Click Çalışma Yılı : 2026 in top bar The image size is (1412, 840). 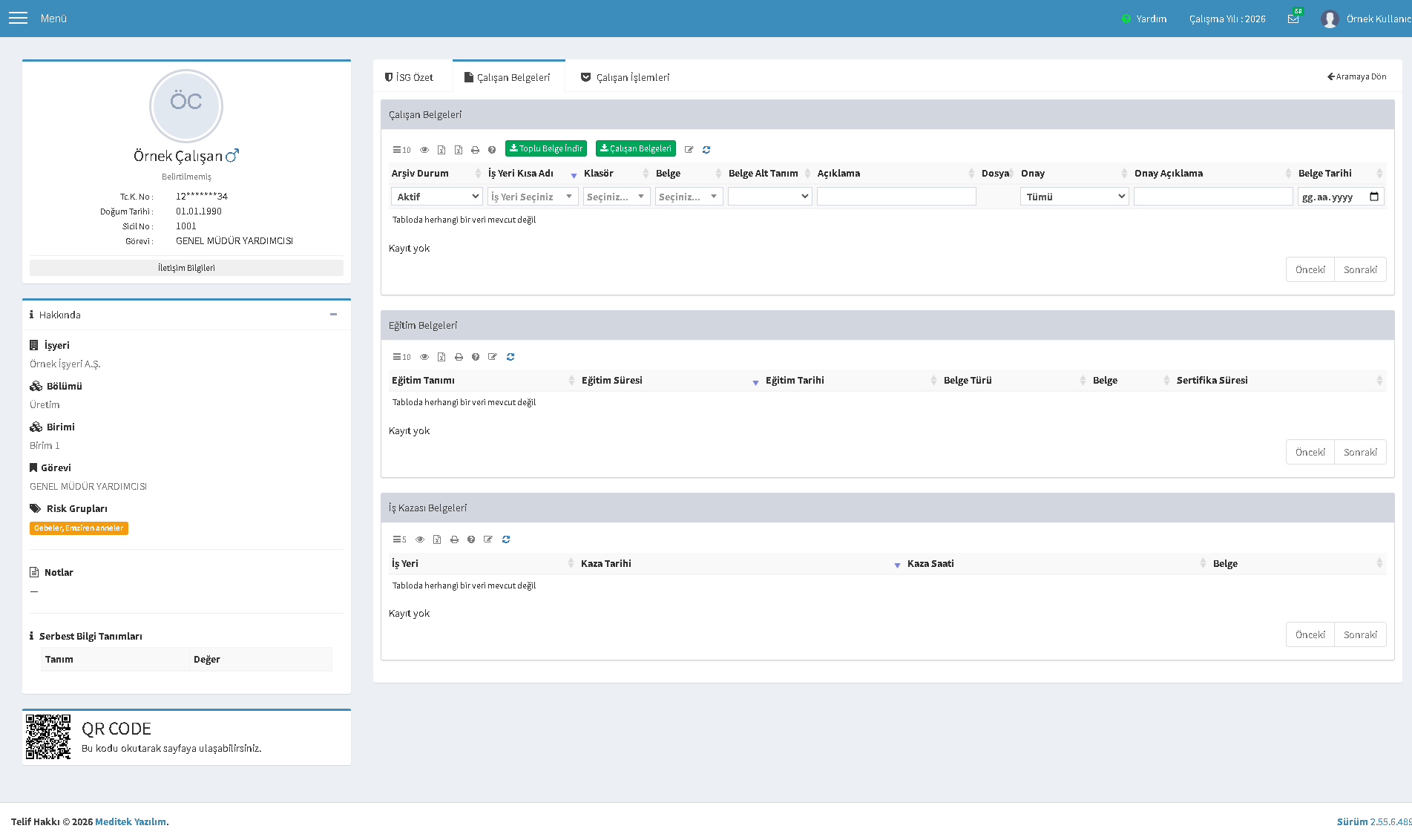point(1227,19)
